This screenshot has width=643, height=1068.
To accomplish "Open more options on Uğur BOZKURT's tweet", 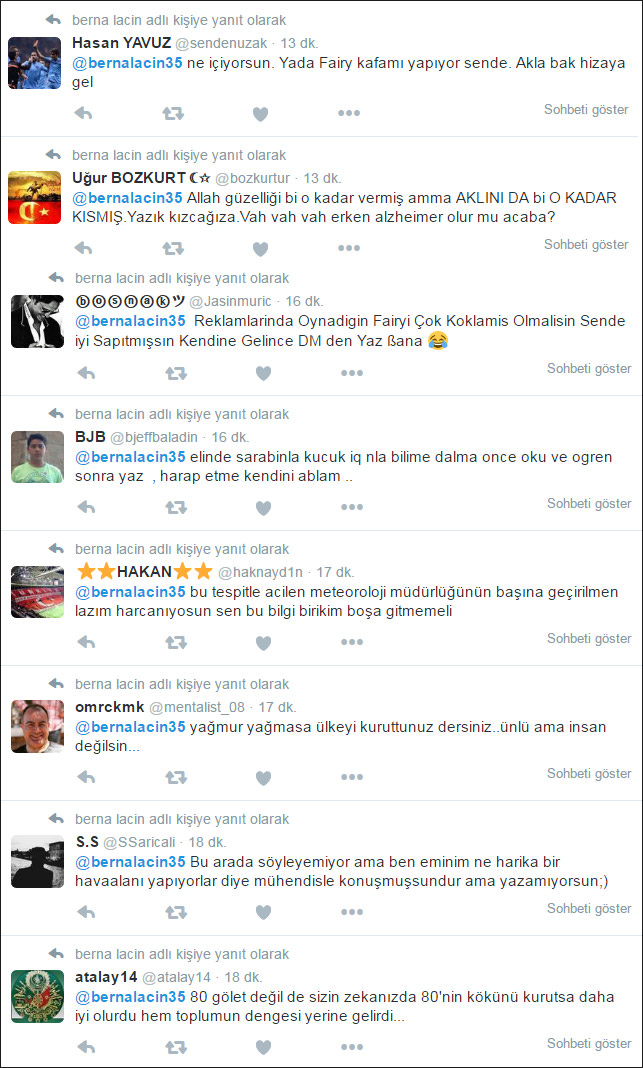I will (349, 249).
